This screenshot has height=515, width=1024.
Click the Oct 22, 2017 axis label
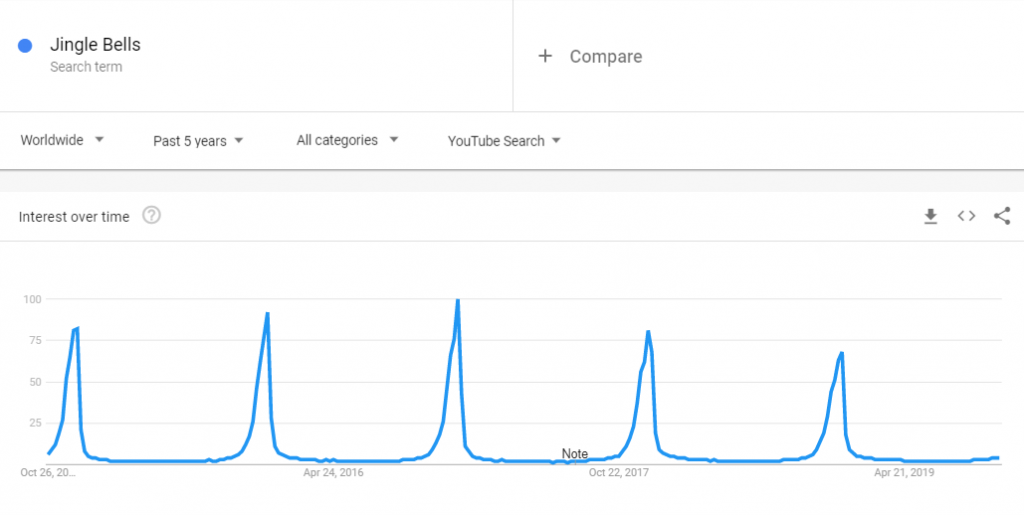point(619,473)
